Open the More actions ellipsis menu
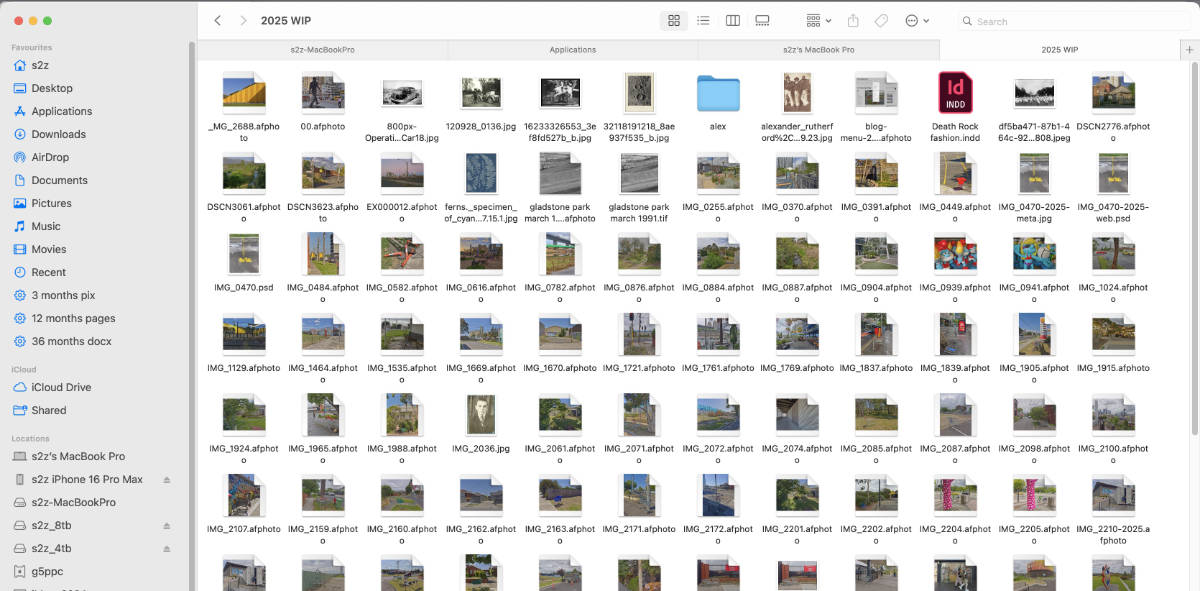The height and width of the screenshot is (591, 1200). coord(917,20)
